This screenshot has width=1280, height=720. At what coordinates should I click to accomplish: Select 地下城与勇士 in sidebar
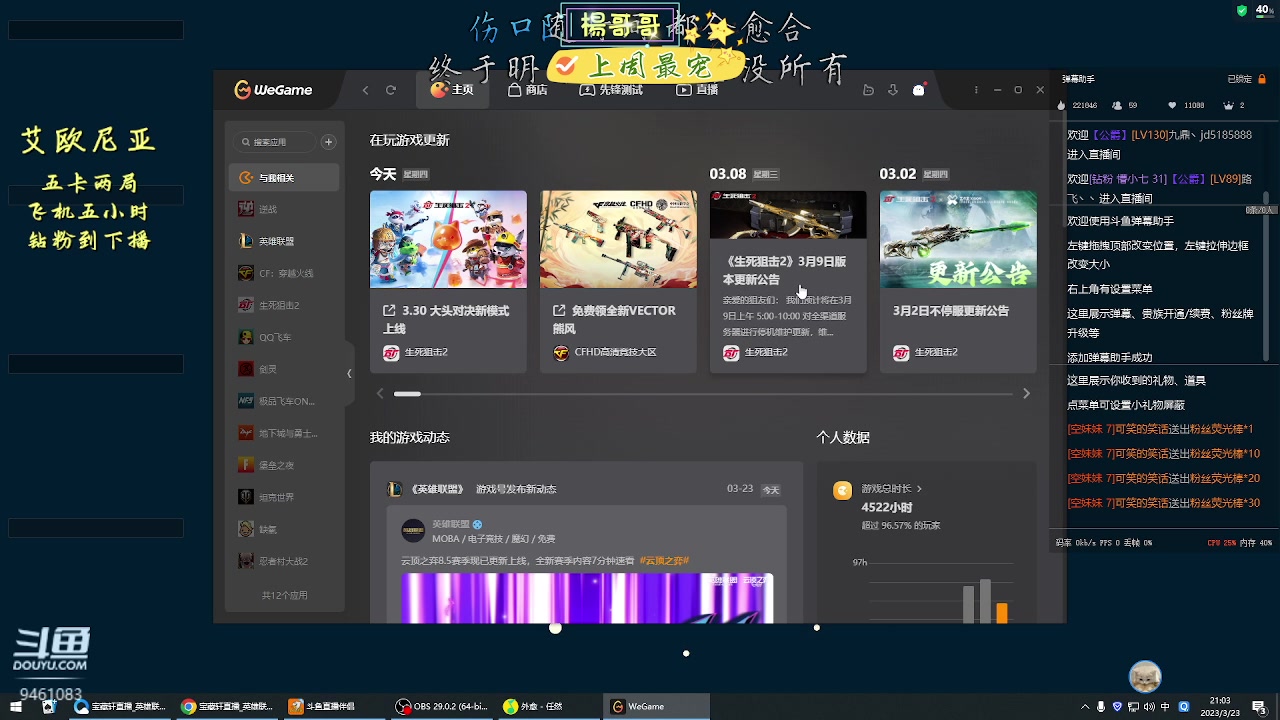284,433
